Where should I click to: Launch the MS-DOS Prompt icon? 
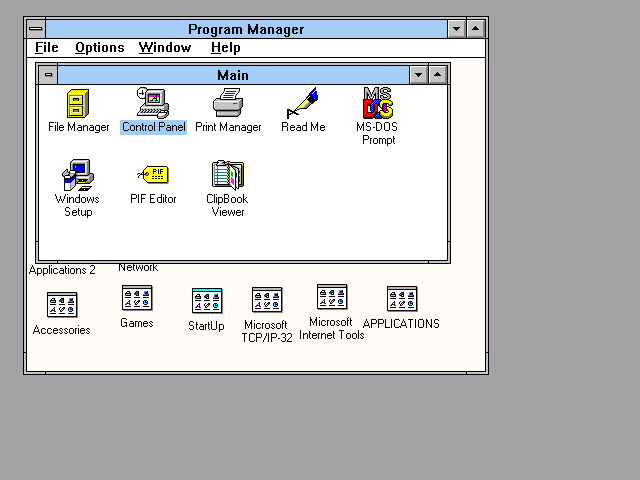point(378,103)
